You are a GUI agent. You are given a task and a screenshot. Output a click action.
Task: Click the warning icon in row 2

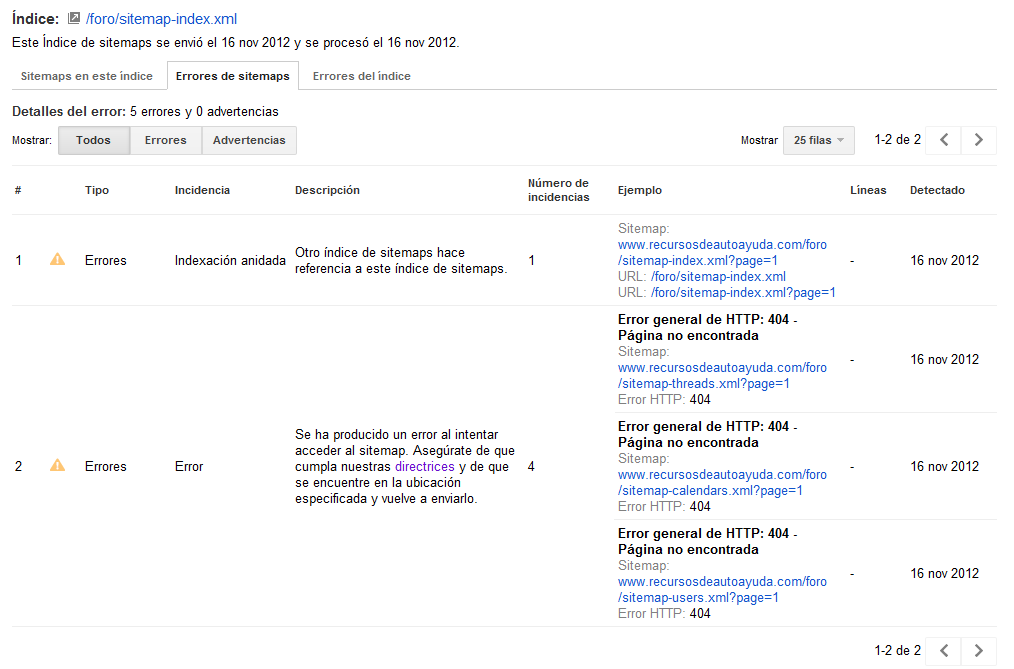(x=57, y=466)
